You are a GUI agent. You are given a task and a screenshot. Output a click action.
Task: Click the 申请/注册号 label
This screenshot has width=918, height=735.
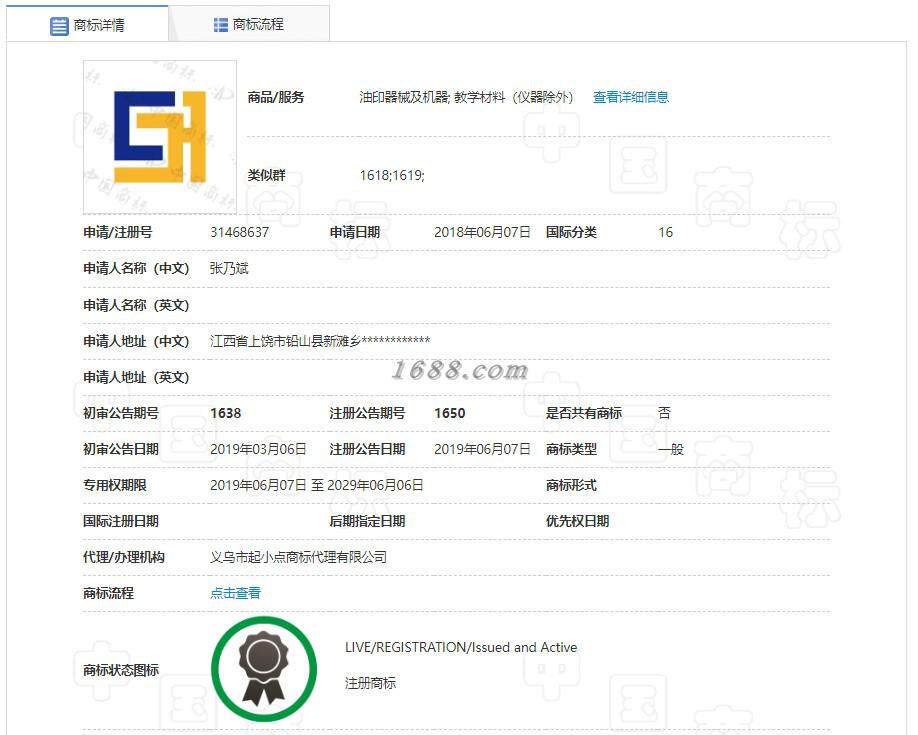pyautogui.click(x=118, y=233)
